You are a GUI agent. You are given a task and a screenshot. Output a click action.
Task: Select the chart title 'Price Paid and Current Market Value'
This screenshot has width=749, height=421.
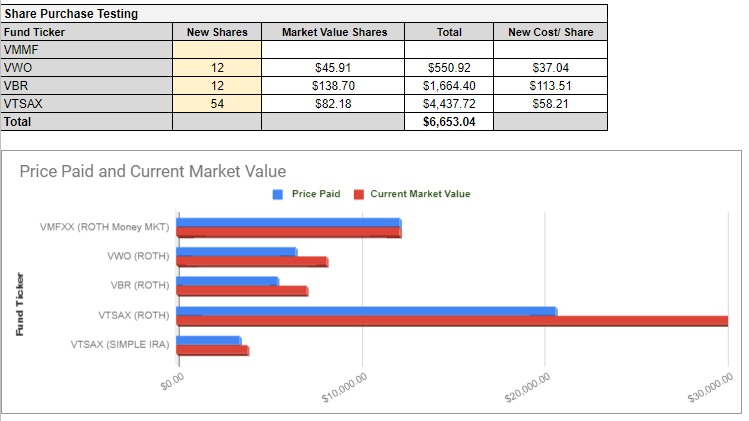pos(152,172)
